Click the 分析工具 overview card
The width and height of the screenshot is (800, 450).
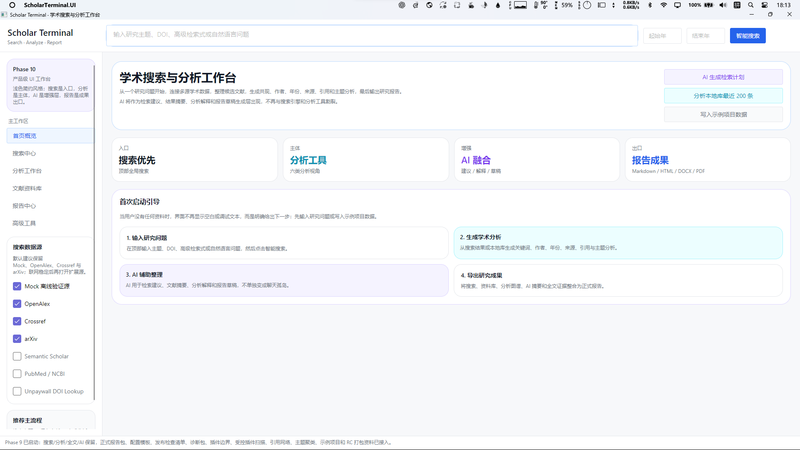coord(366,160)
